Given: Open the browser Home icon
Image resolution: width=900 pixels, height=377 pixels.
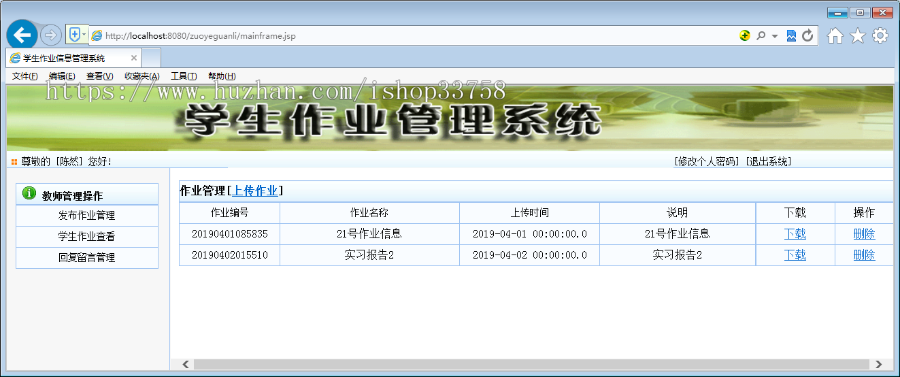Looking at the screenshot, I should 835,36.
